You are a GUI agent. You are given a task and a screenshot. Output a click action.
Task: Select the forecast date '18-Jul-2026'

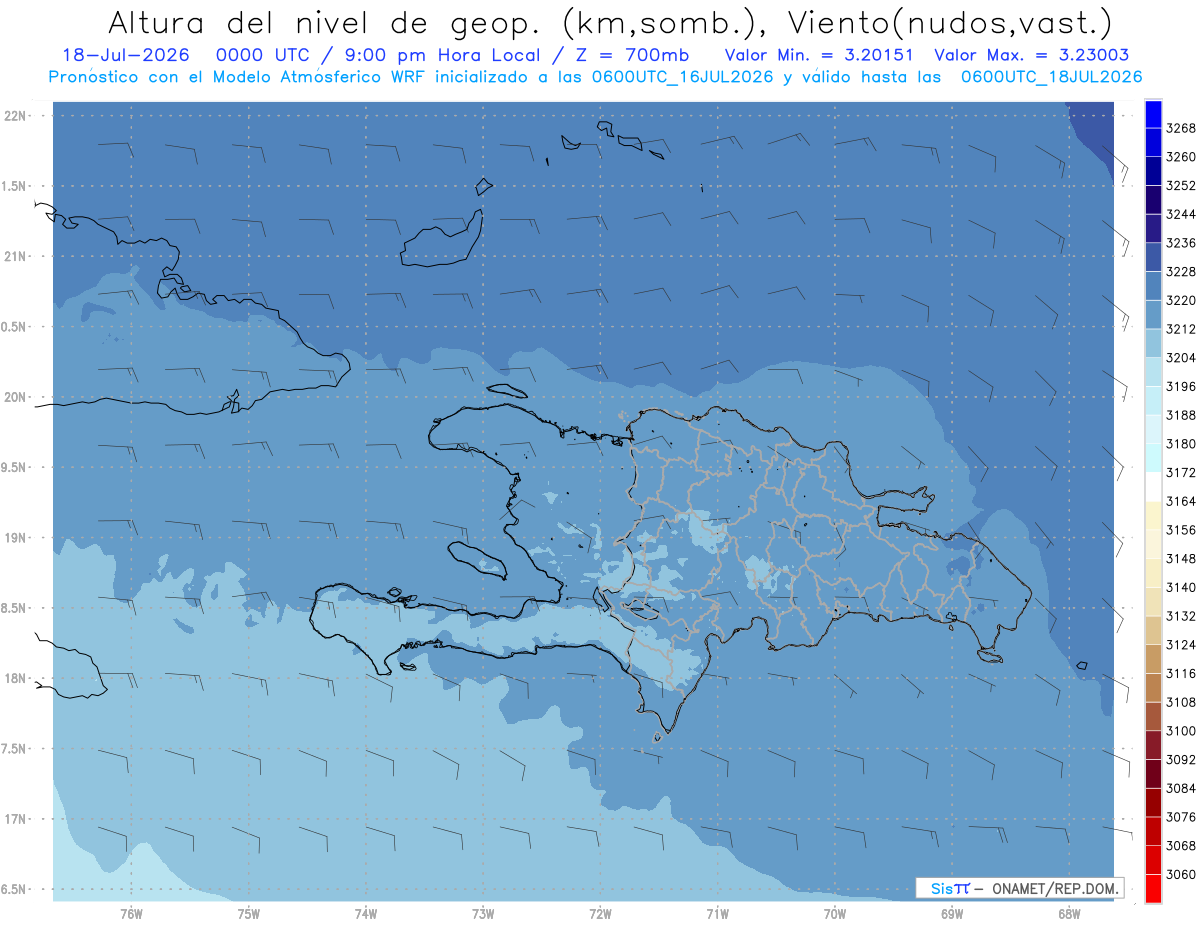(125, 55)
